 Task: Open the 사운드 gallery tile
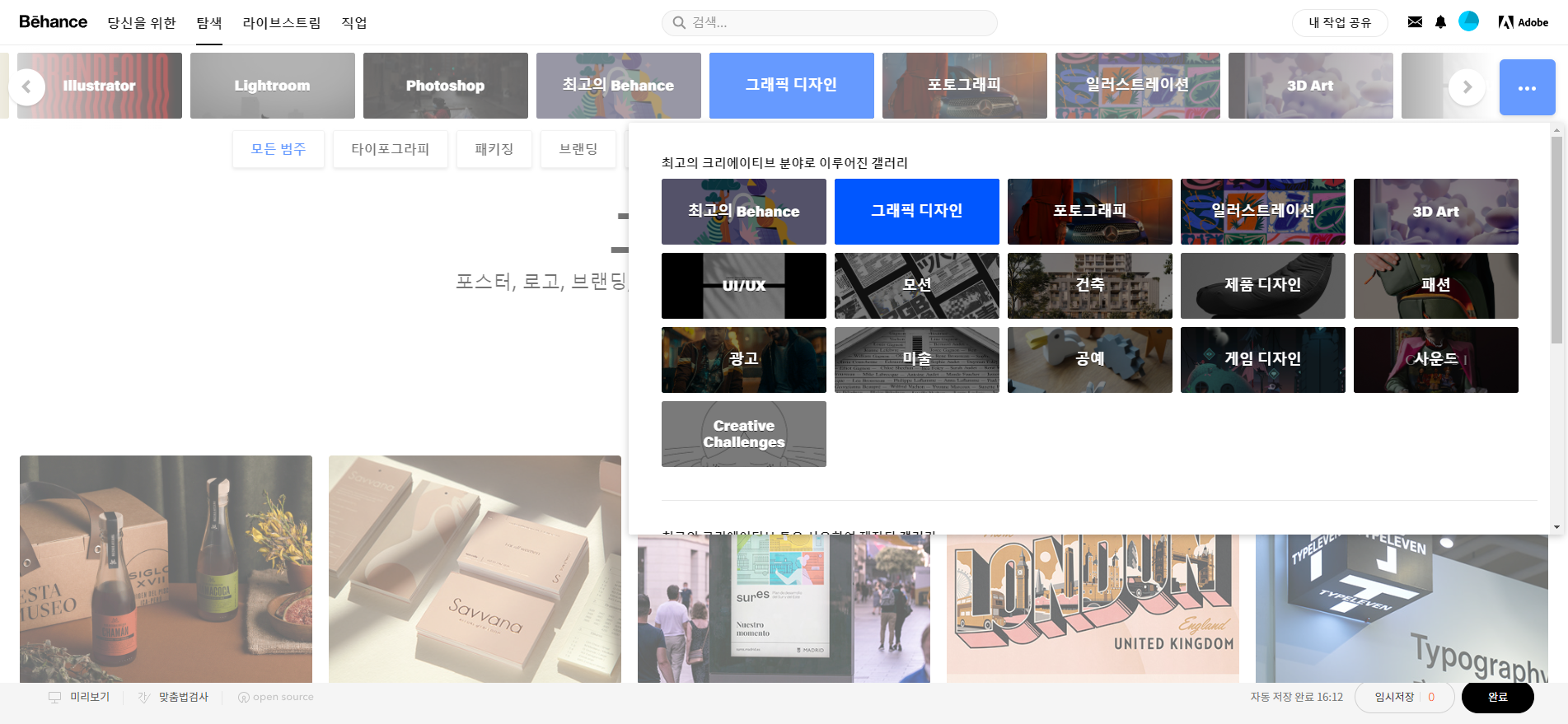pos(1436,360)
